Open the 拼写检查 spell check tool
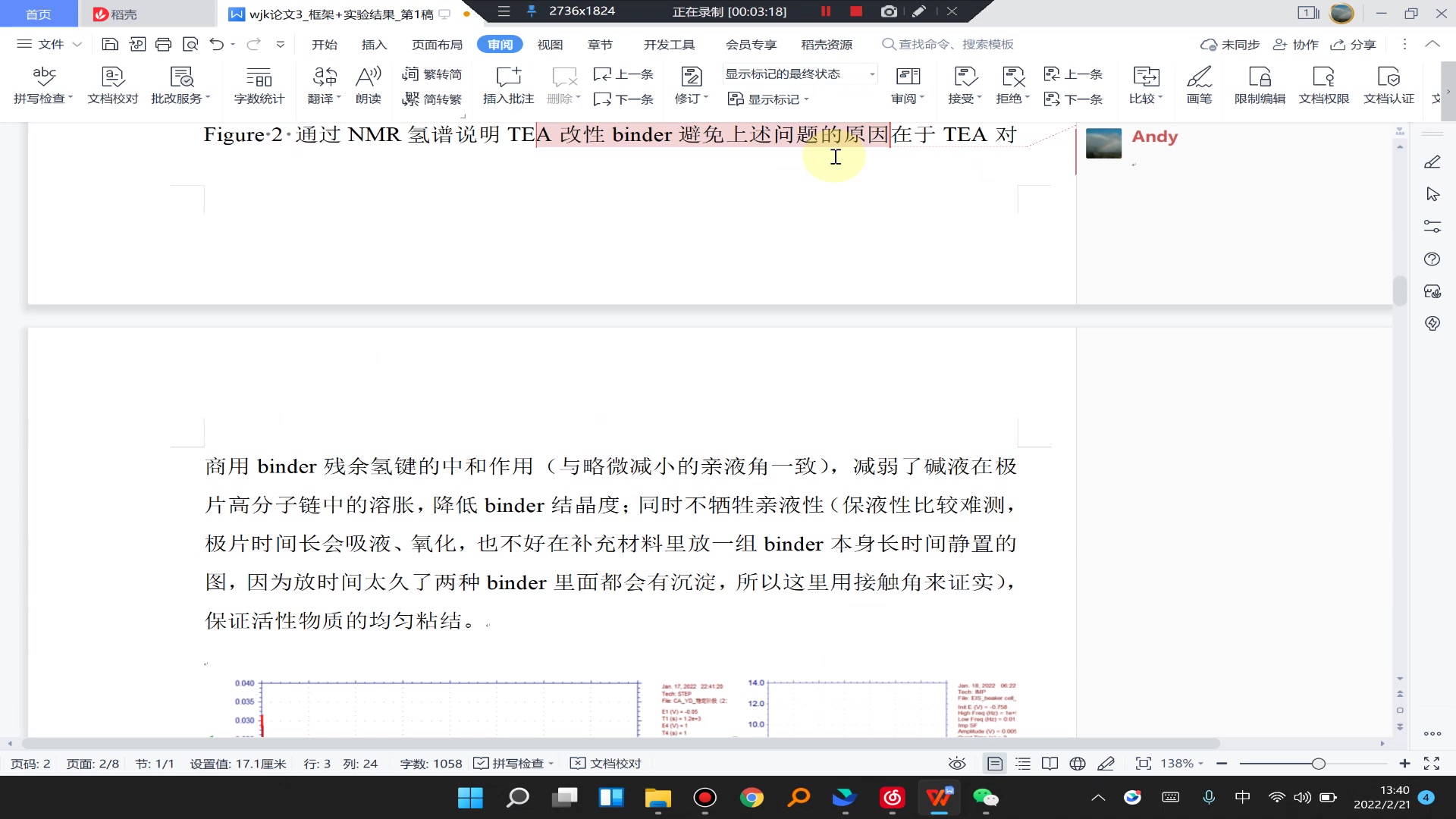This screenshot has height=819, width=1456. pos(43,85)
